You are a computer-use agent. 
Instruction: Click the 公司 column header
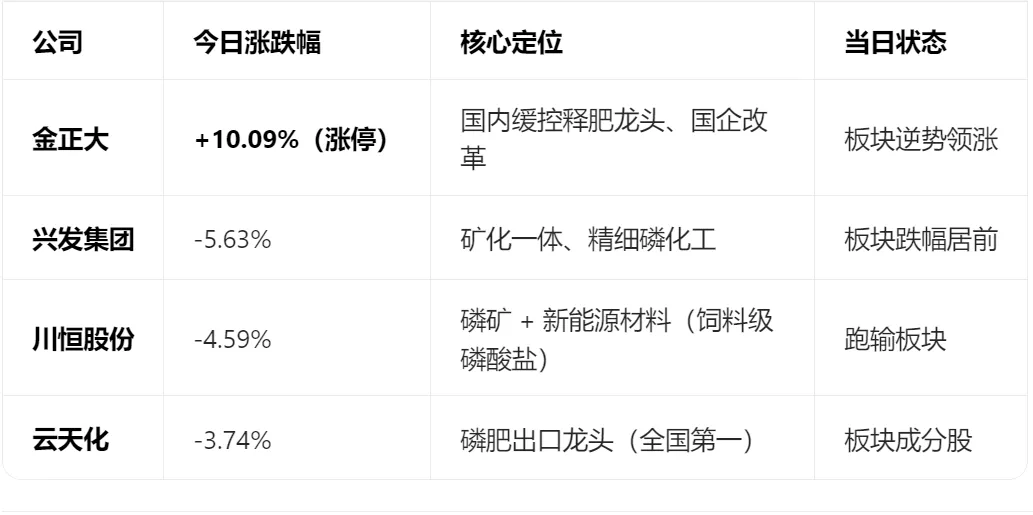[x=58, y=43]
